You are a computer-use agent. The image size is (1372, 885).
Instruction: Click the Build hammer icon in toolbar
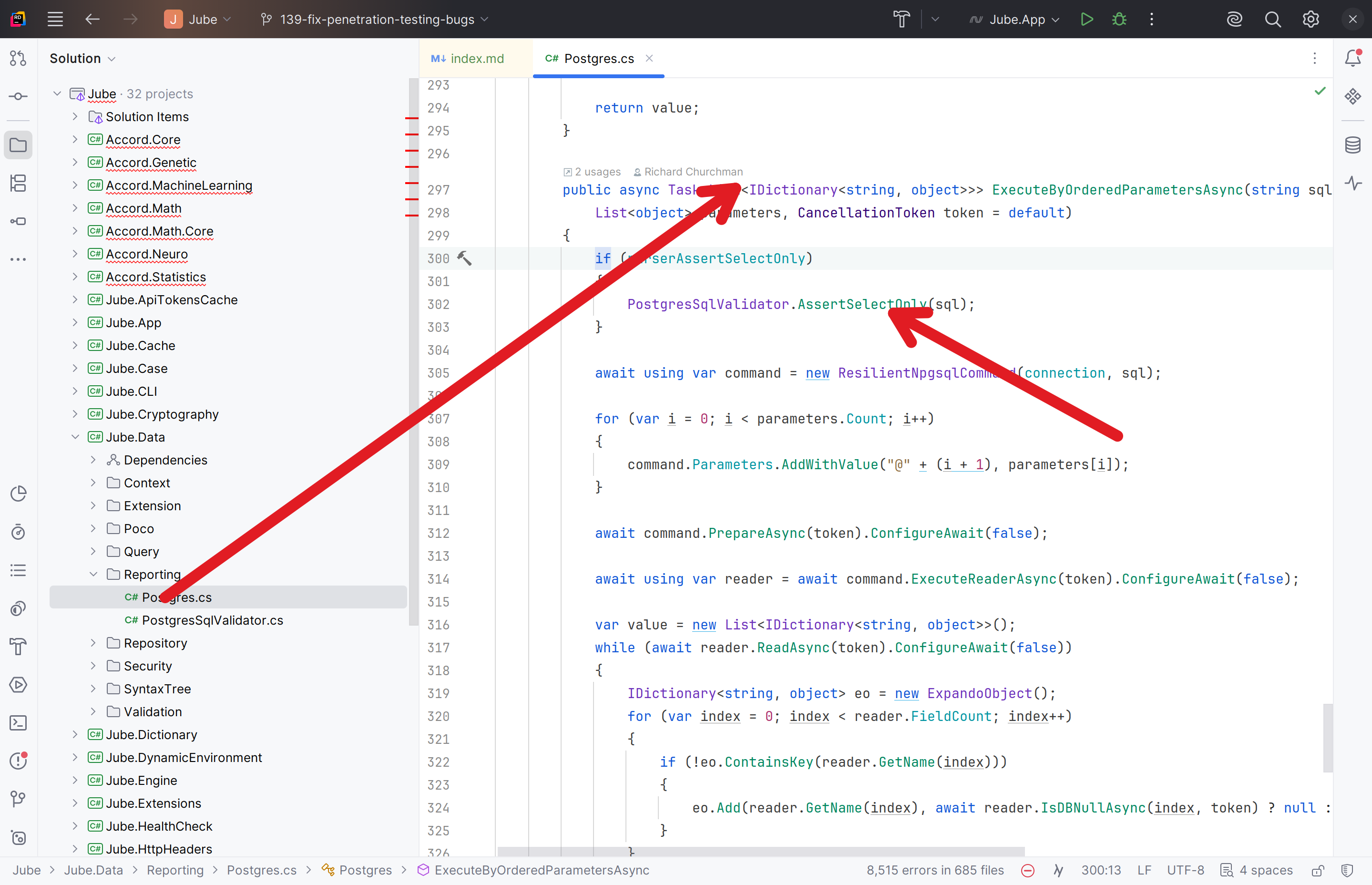(901, 19)
